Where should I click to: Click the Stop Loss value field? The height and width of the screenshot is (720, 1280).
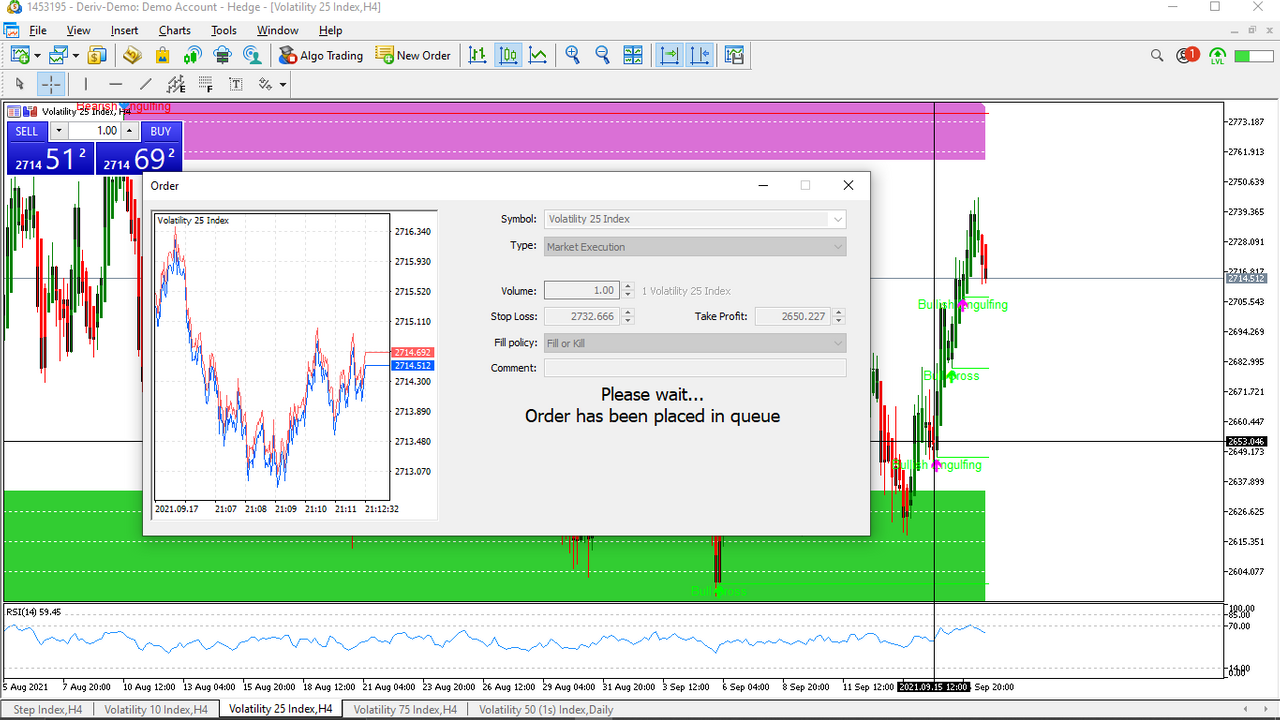pyautogui.click(x=582, y=317)
